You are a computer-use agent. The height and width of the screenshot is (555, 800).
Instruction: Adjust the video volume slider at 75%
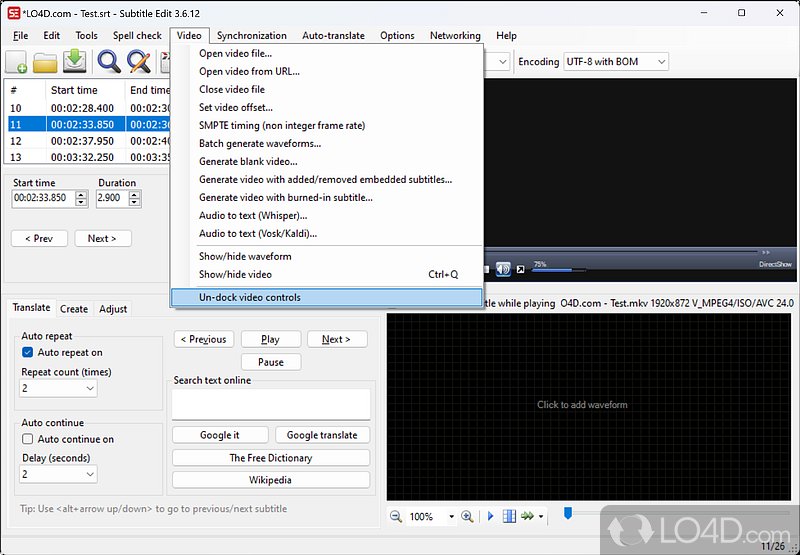[x=558, y=269]
